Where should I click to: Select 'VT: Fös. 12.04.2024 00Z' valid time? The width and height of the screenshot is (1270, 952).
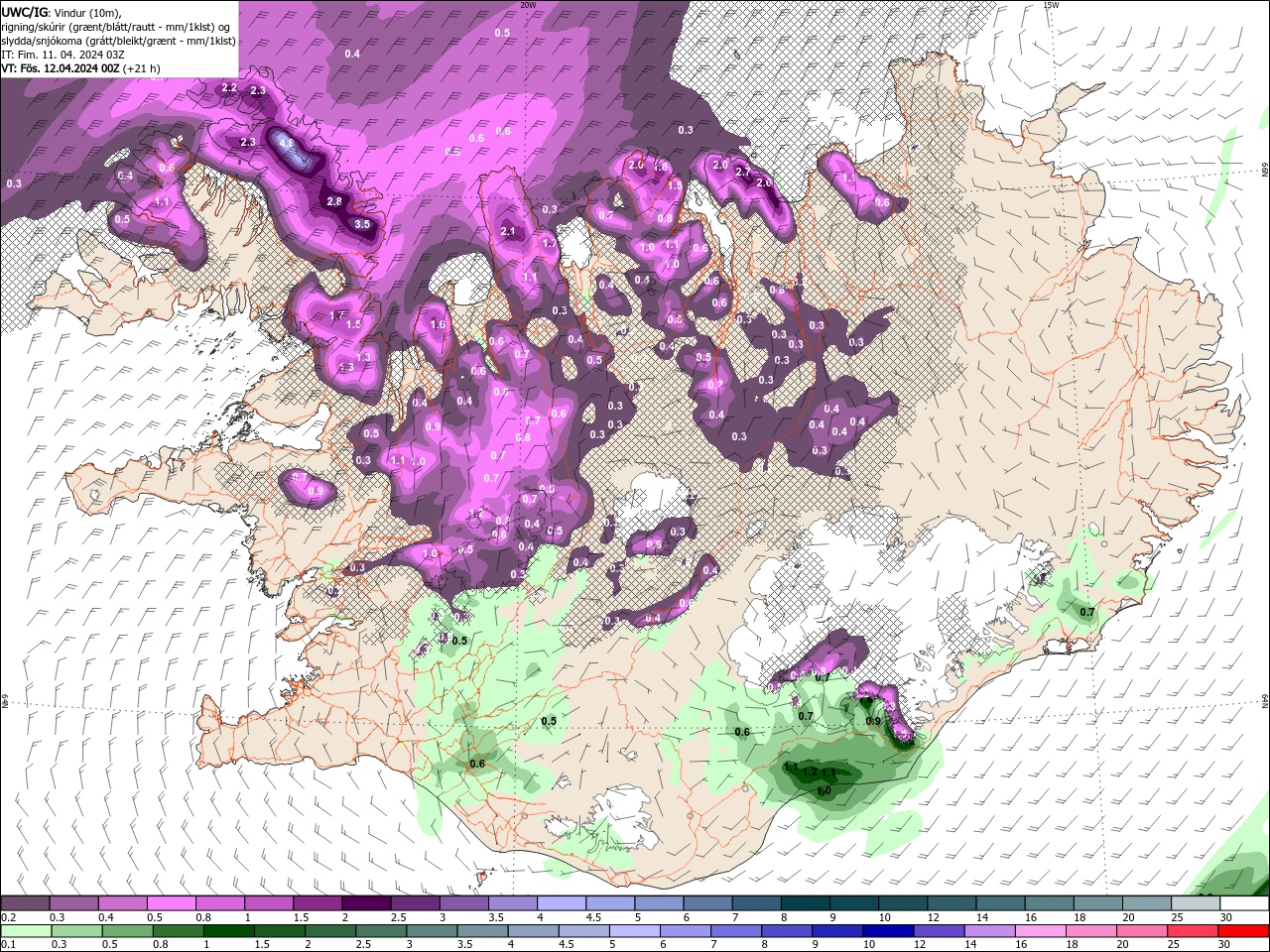61,68
